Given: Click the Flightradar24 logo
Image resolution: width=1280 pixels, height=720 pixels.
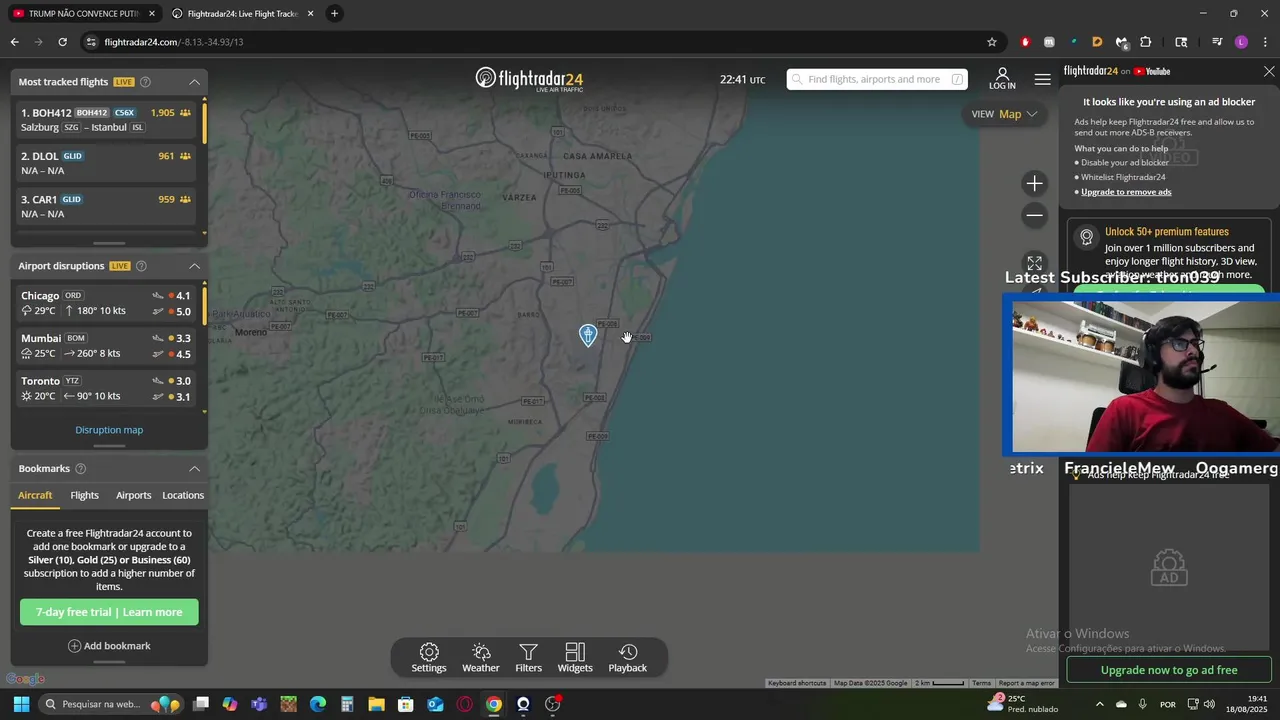Looking at the screenshot, I should pos(529,79).
